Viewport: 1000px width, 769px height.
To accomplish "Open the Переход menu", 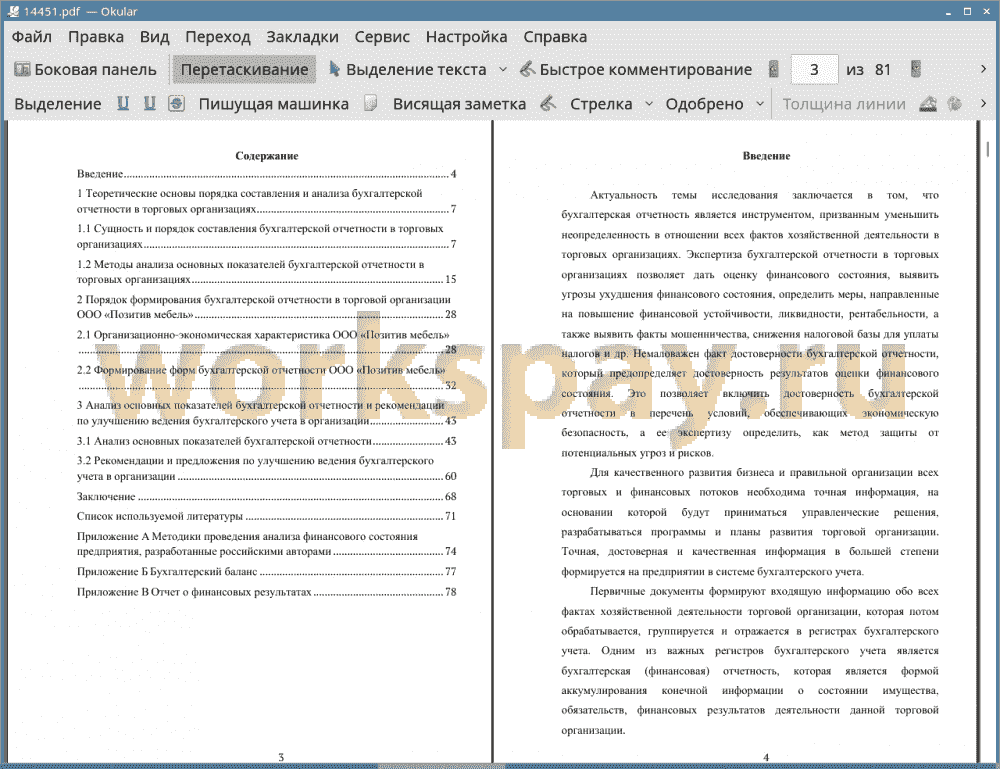I will coord(217,37).
